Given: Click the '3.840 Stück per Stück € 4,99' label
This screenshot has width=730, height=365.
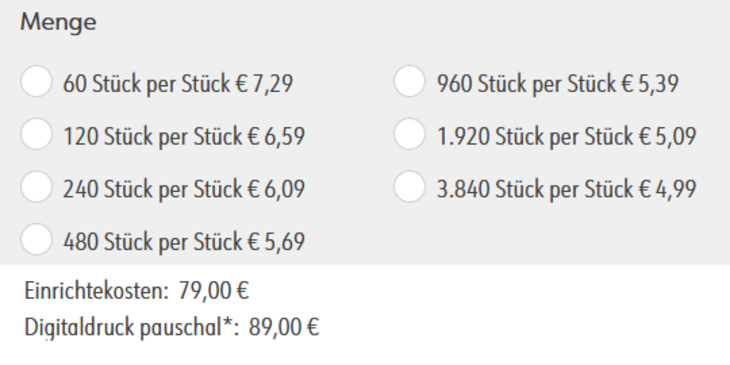Looking at the screenshot, I should [567, 189].
